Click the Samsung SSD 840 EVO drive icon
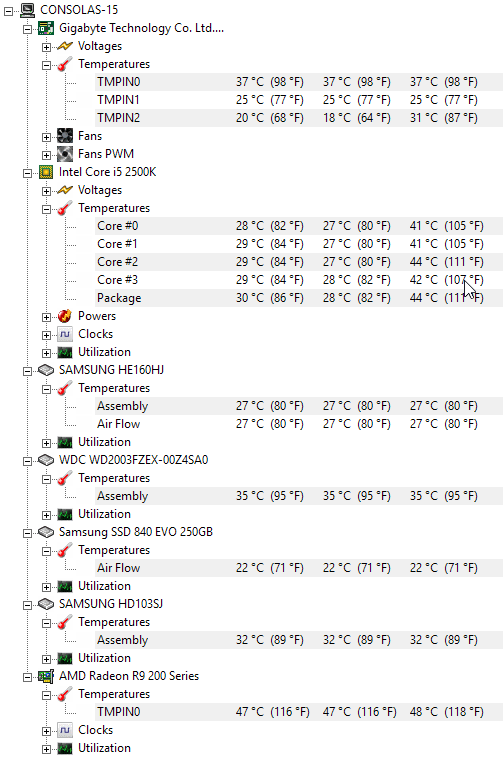This screenshot has height=764, width=503. point(46,532)
